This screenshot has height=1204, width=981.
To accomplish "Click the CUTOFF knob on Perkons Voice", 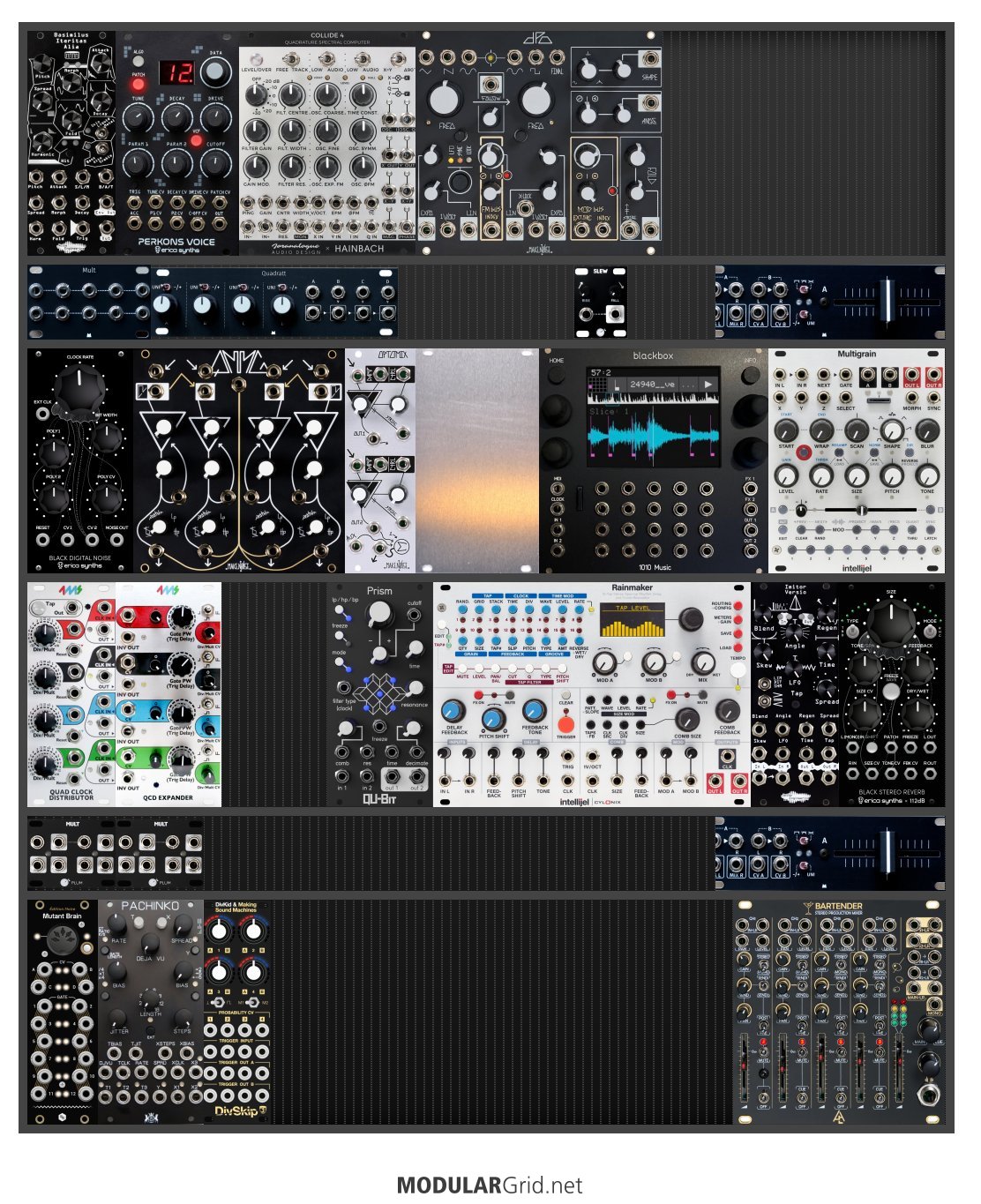I will (x=215, y=163).
